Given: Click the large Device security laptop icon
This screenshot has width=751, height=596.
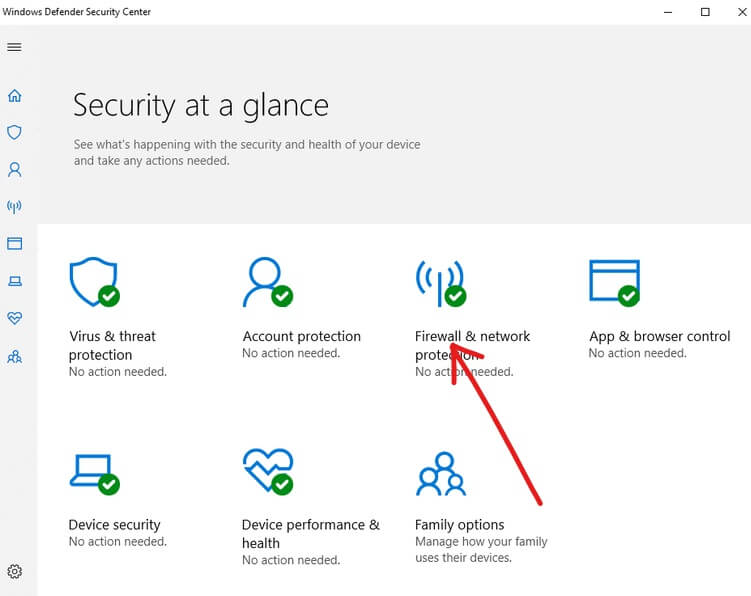Looking at the screenshot, I should coord(94,472).
